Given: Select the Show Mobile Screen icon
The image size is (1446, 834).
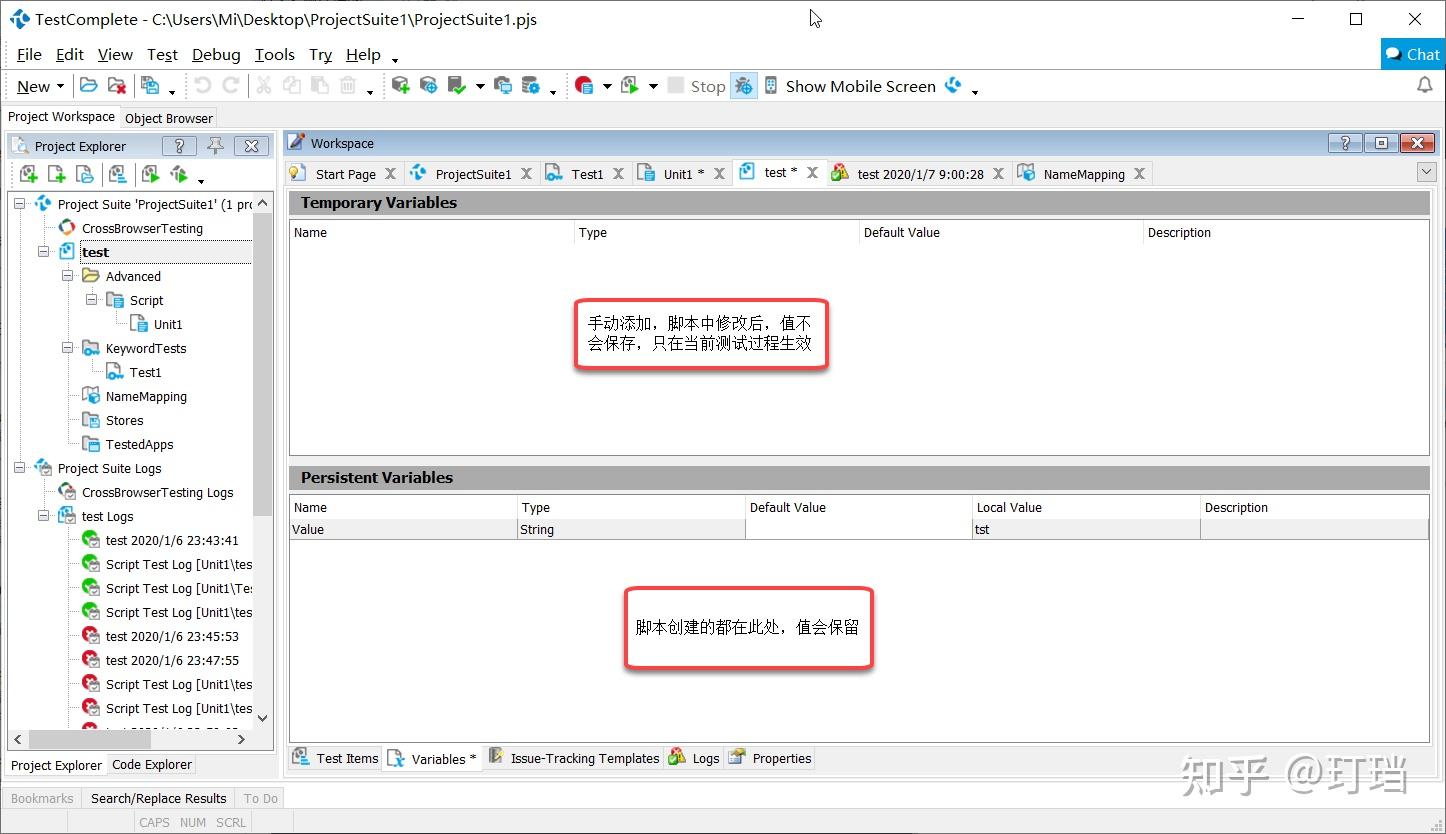Looking at the screenshot, I should 770,86.
